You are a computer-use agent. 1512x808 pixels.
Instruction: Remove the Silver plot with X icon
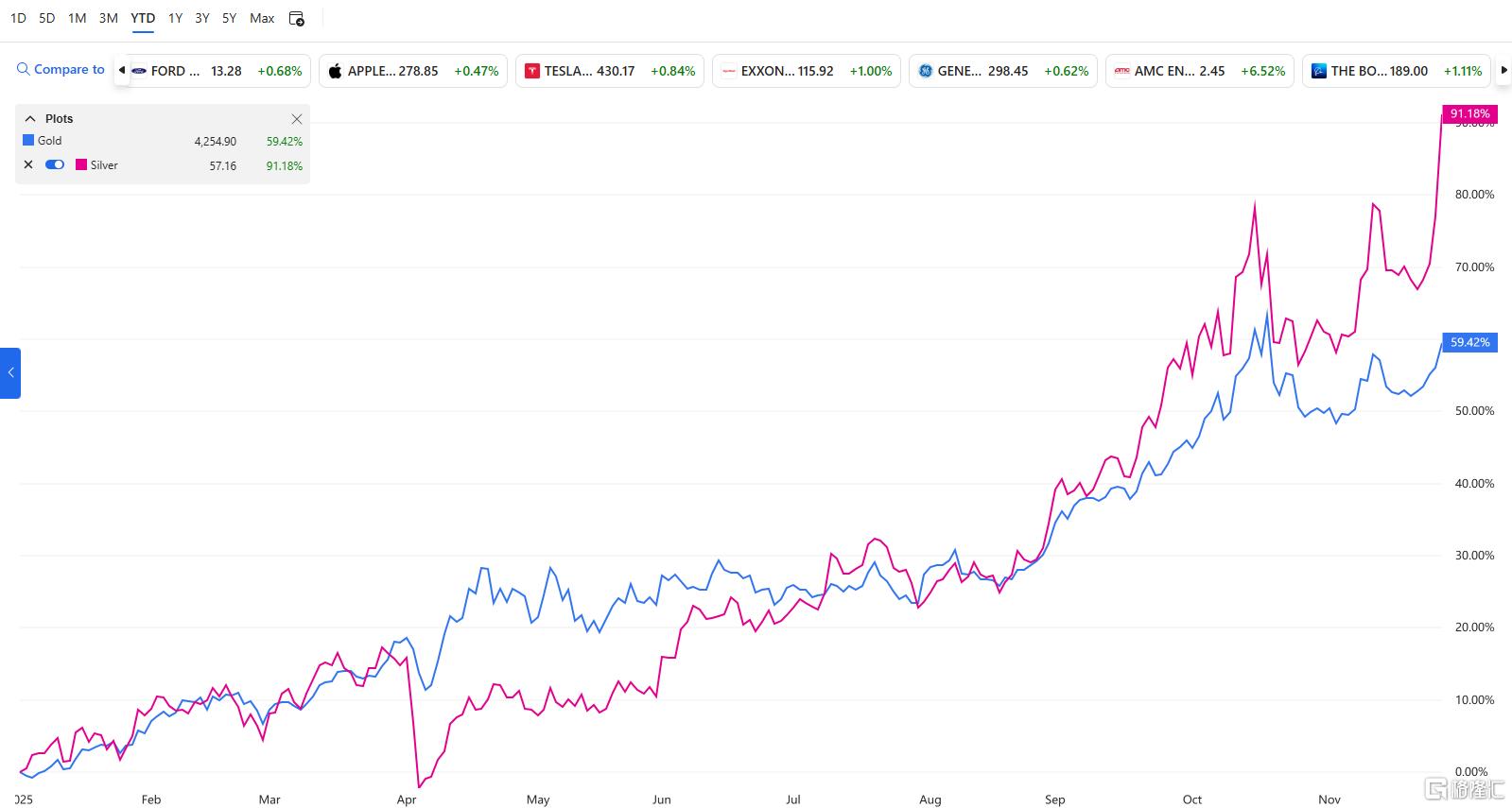tap(28, 164)
